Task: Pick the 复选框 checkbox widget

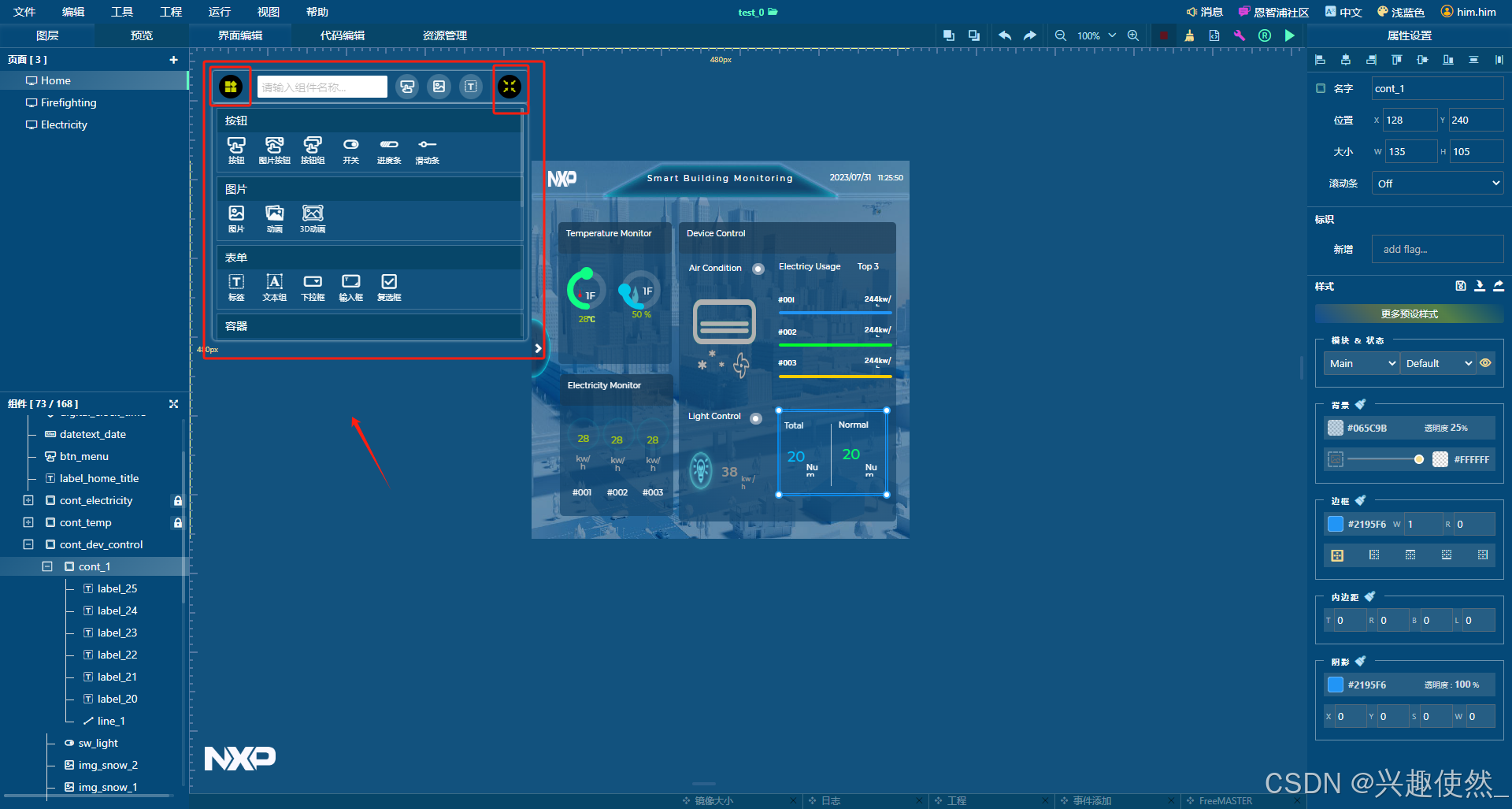Action: (389, 287)
